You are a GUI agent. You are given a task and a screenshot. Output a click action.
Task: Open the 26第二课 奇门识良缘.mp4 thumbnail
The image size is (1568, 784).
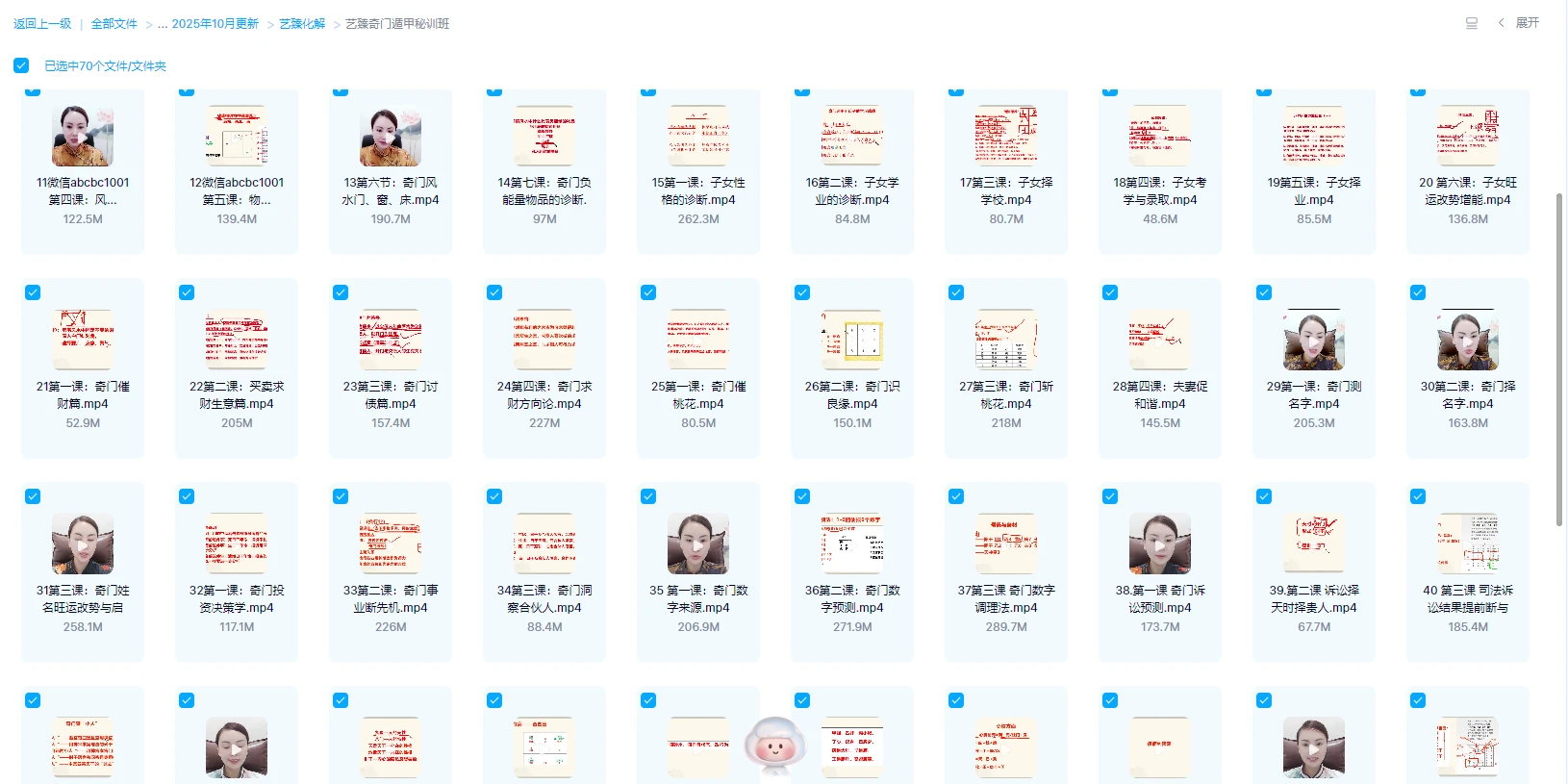852,341
